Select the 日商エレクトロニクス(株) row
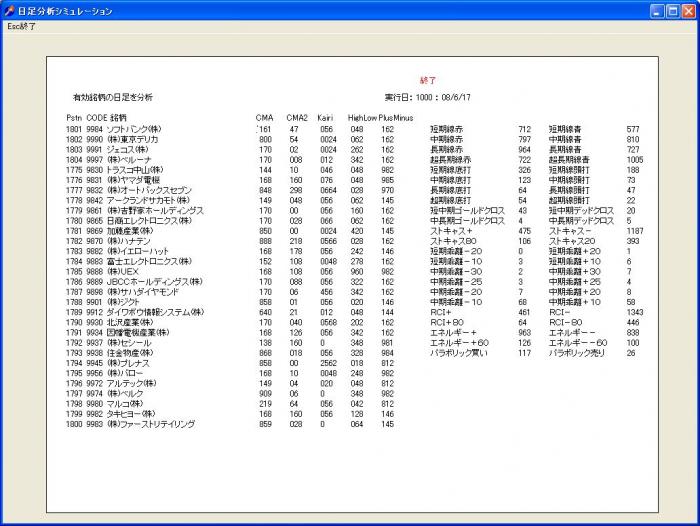 coord(230,221)
